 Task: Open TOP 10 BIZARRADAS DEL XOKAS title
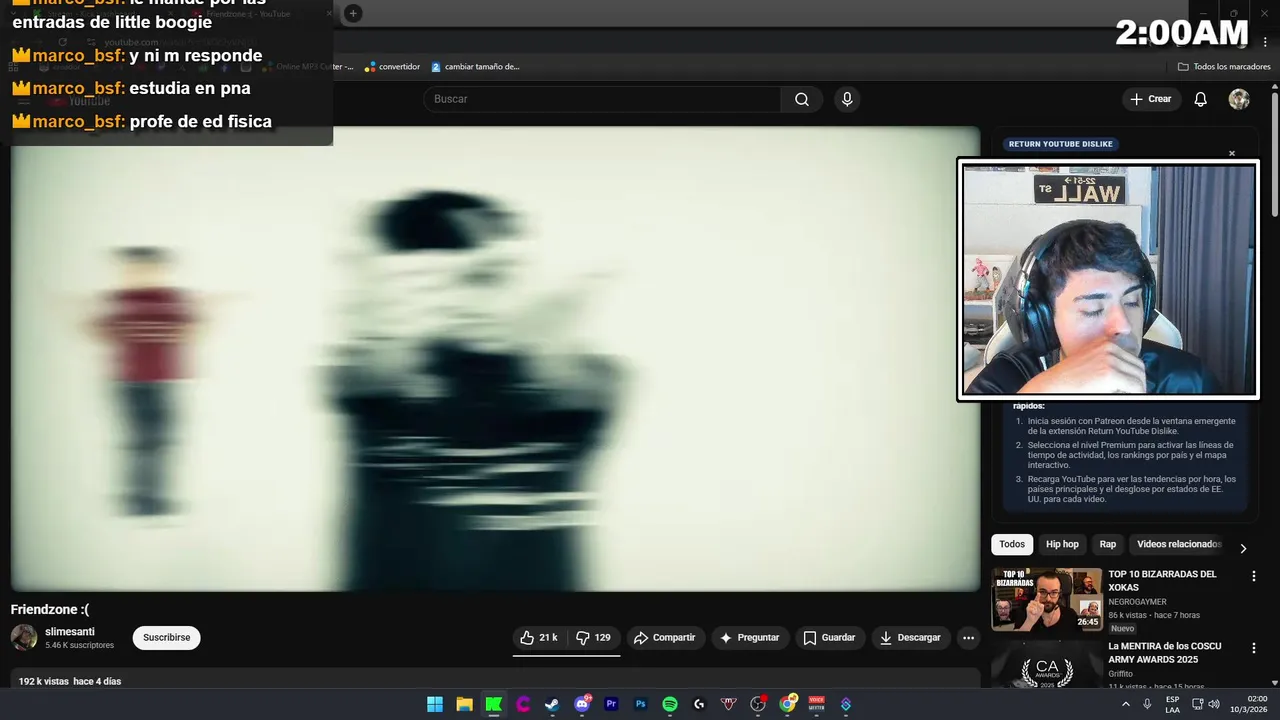[1162, 581]
